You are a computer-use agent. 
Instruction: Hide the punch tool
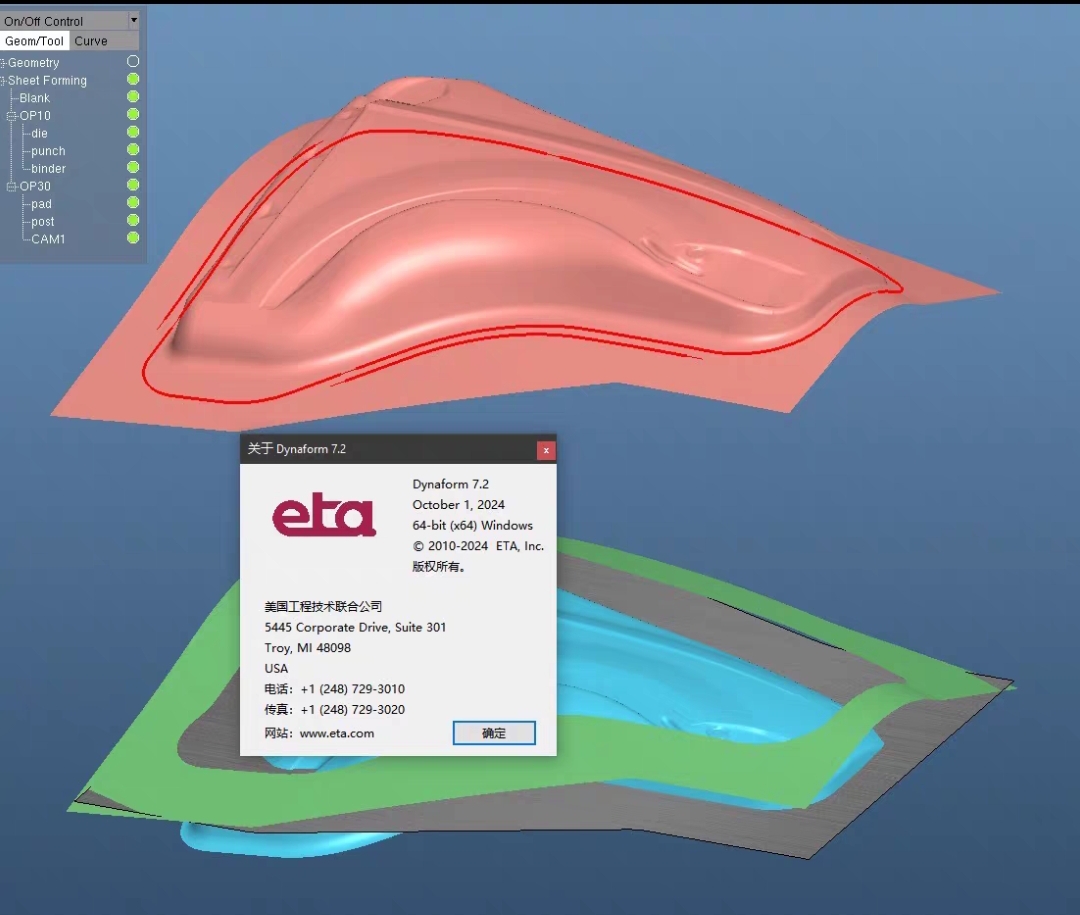point(133,150)
